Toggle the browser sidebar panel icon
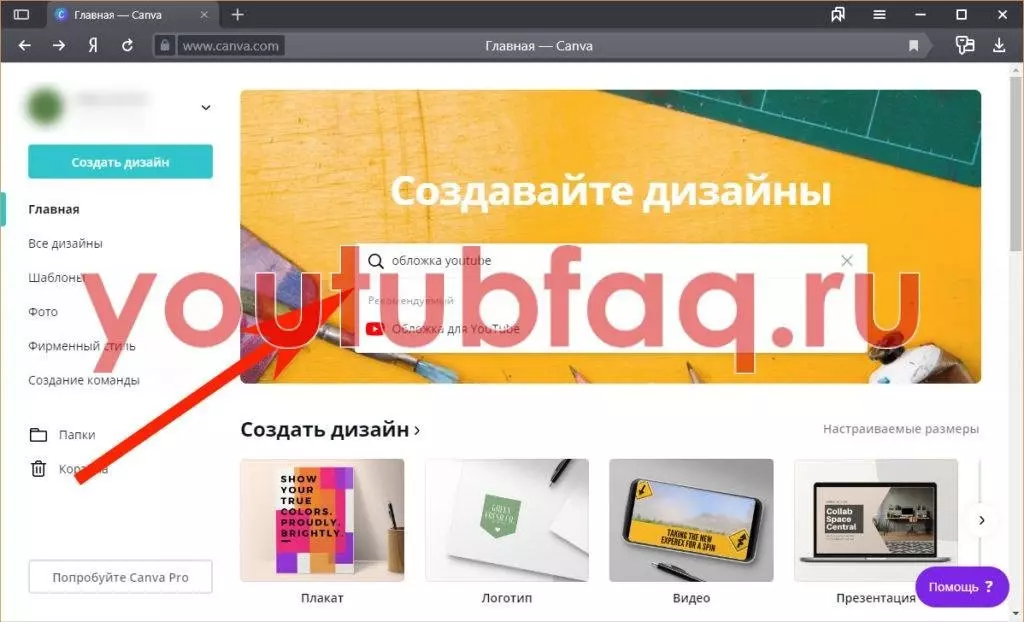1024x622 pixels. (x=22, y=14)
